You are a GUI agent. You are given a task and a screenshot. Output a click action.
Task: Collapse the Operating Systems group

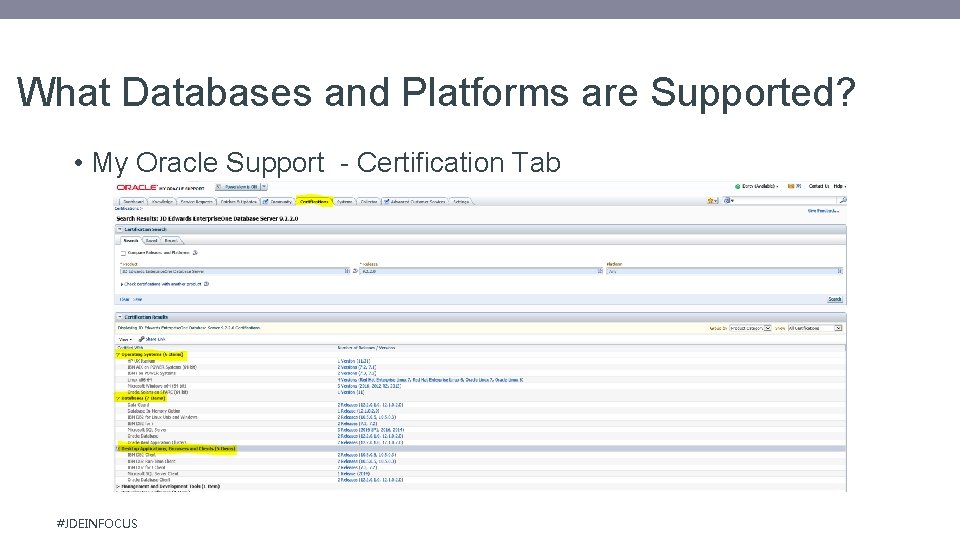(x=118, y=354)
